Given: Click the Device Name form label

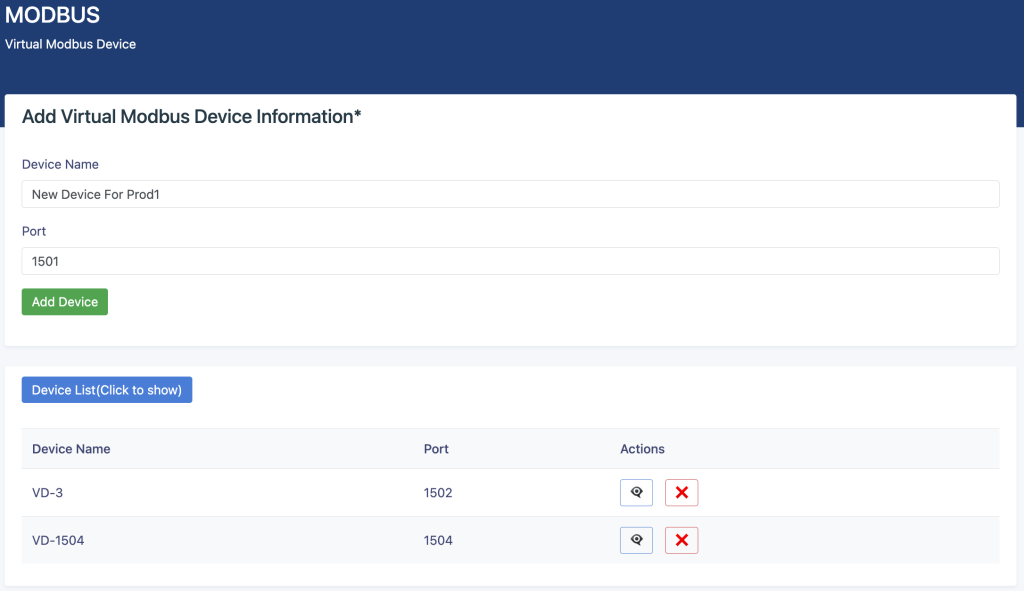Looking at the screenshot, I should tap(60, 165).
